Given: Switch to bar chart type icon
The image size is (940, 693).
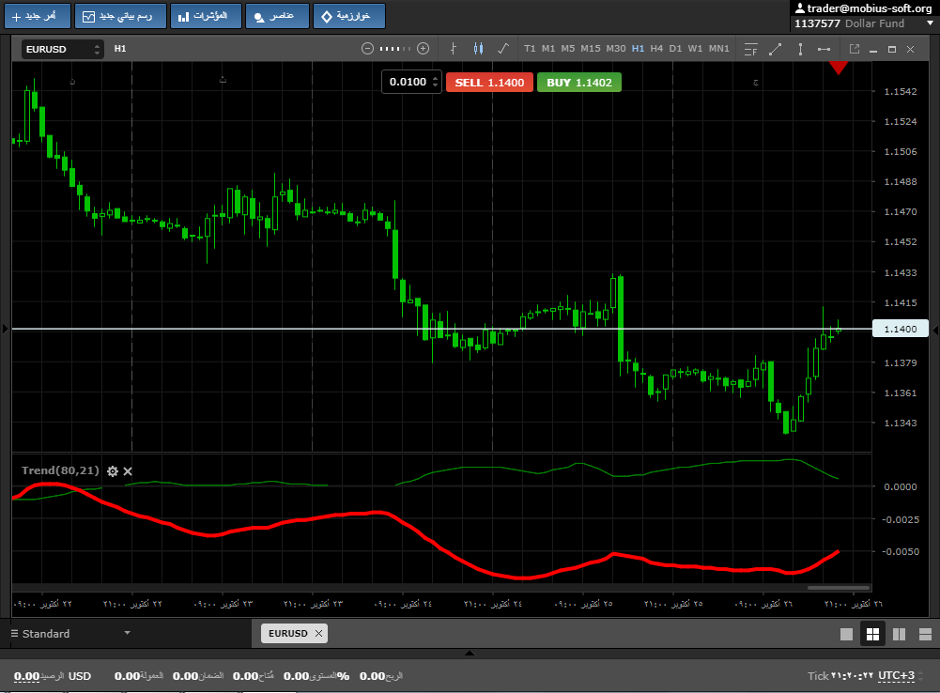Looking at the screenshot, I should point(453,48).
